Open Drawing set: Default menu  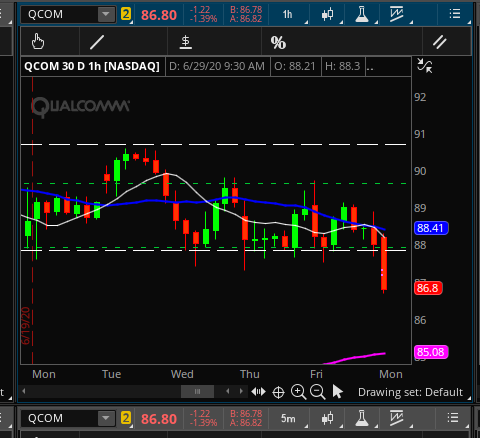pyautogui.click(x=410, y=392)
